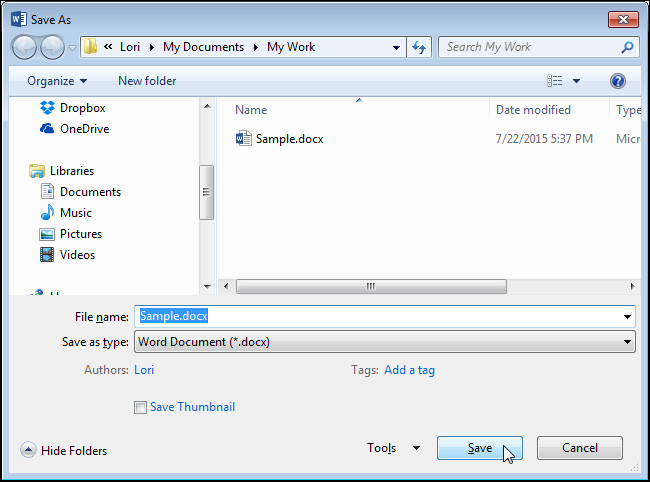Click the search magnifier icon
The width and height of the screenshot is (650, 482).
[627, 47]
